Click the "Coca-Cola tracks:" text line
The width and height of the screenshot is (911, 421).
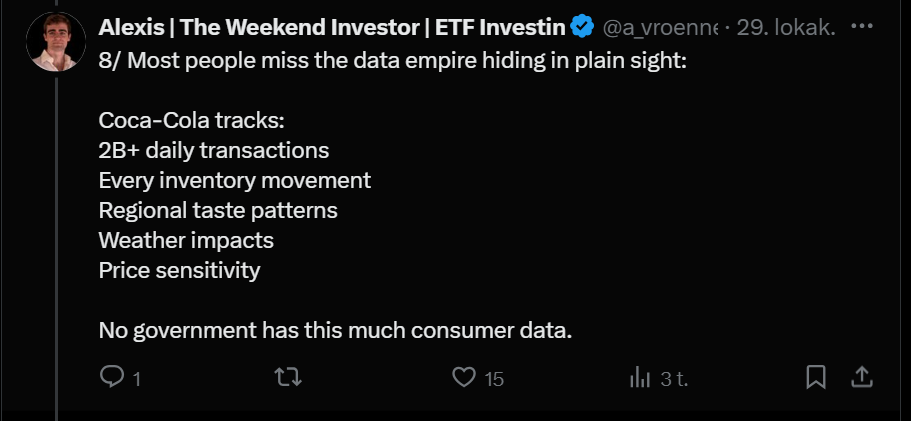192,121
